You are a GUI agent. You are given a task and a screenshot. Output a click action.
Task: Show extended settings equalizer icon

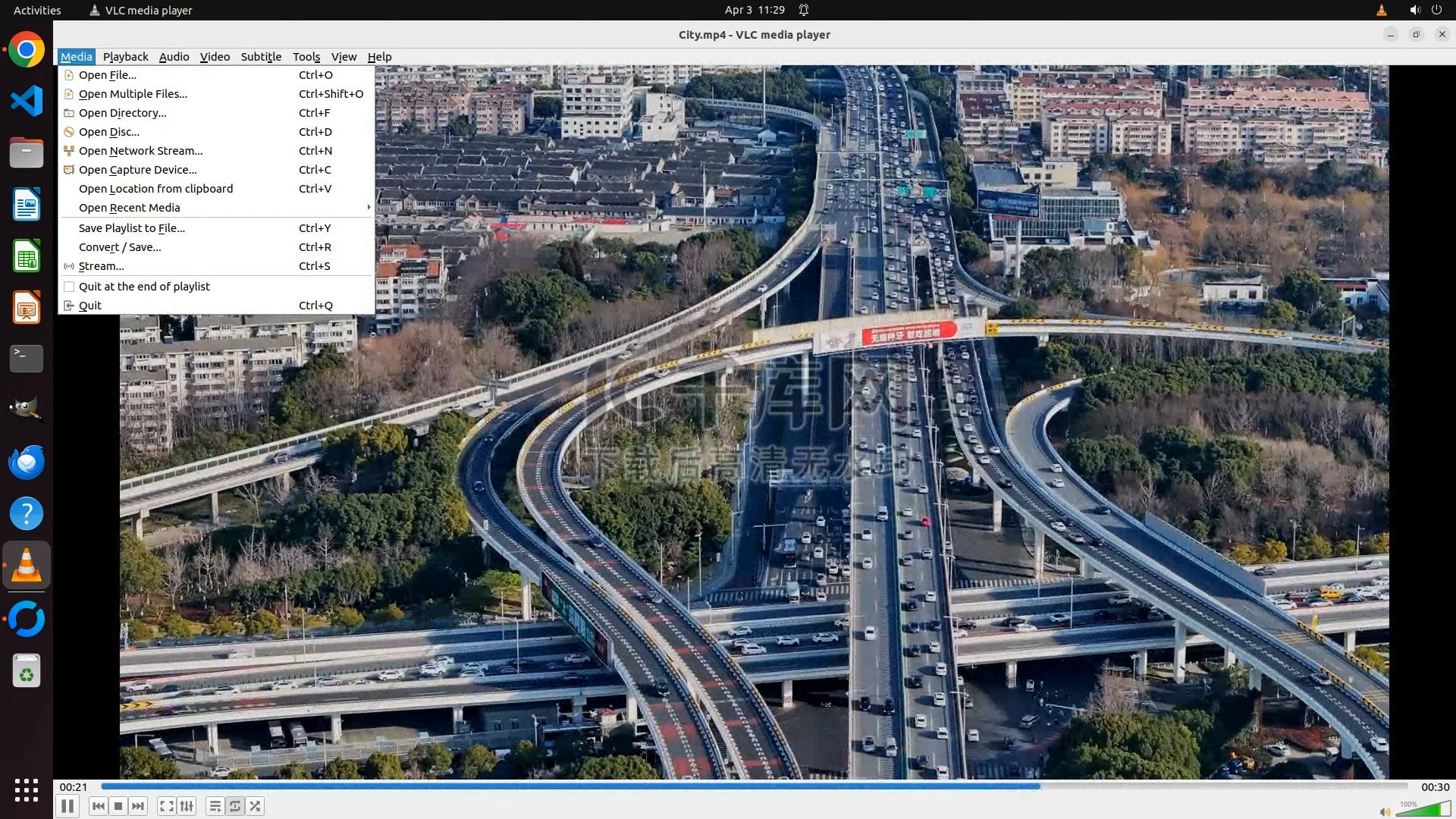187,806
